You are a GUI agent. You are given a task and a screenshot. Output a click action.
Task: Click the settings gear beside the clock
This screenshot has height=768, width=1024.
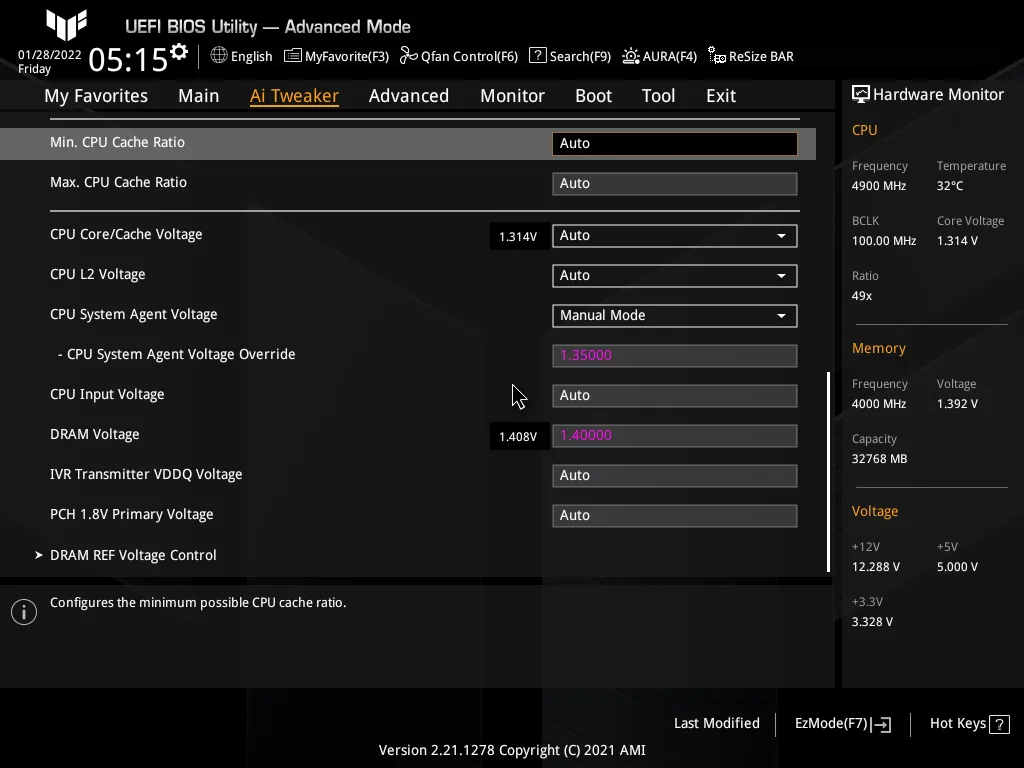coord(178,51)
